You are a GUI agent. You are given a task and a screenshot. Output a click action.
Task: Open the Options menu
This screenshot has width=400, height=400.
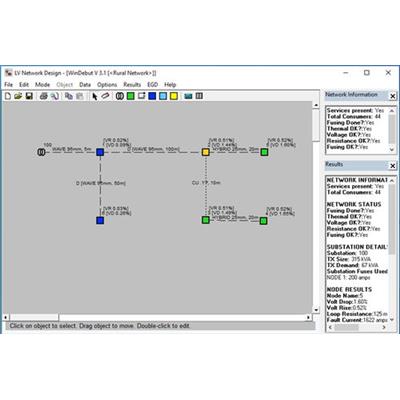click(107, 85)
